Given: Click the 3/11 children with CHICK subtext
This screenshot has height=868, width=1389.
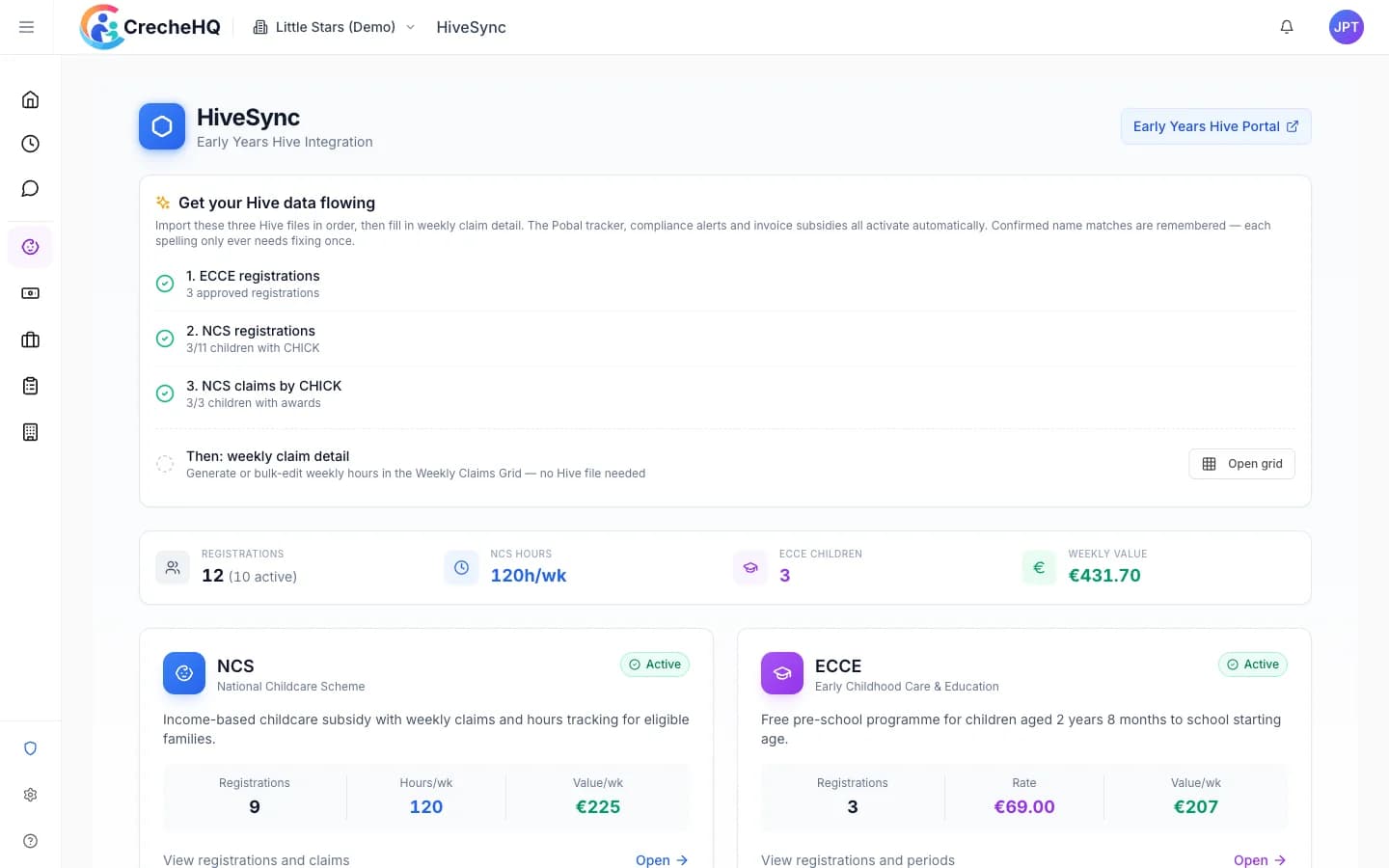Looking at the screenshot, I should click(253, 348).
